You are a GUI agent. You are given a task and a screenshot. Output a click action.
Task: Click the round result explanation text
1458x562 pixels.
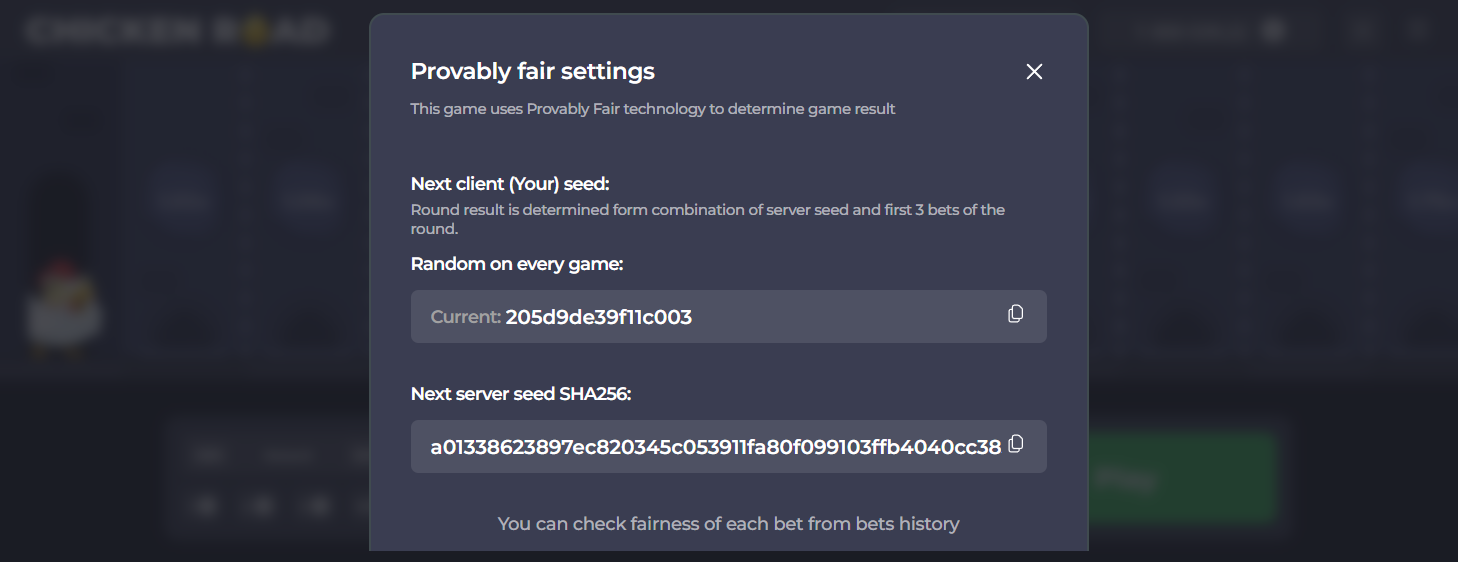click(x=708, y=219)
